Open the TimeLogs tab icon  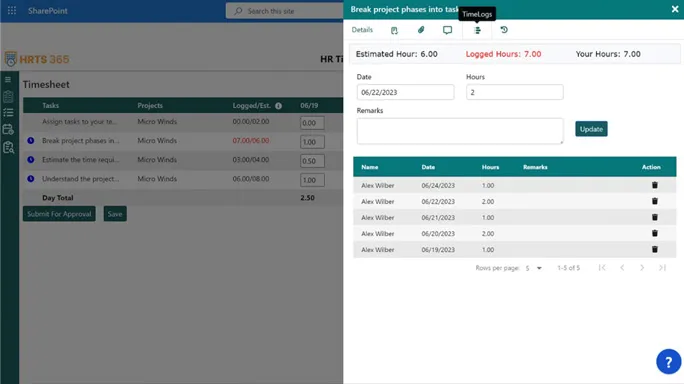477,30
